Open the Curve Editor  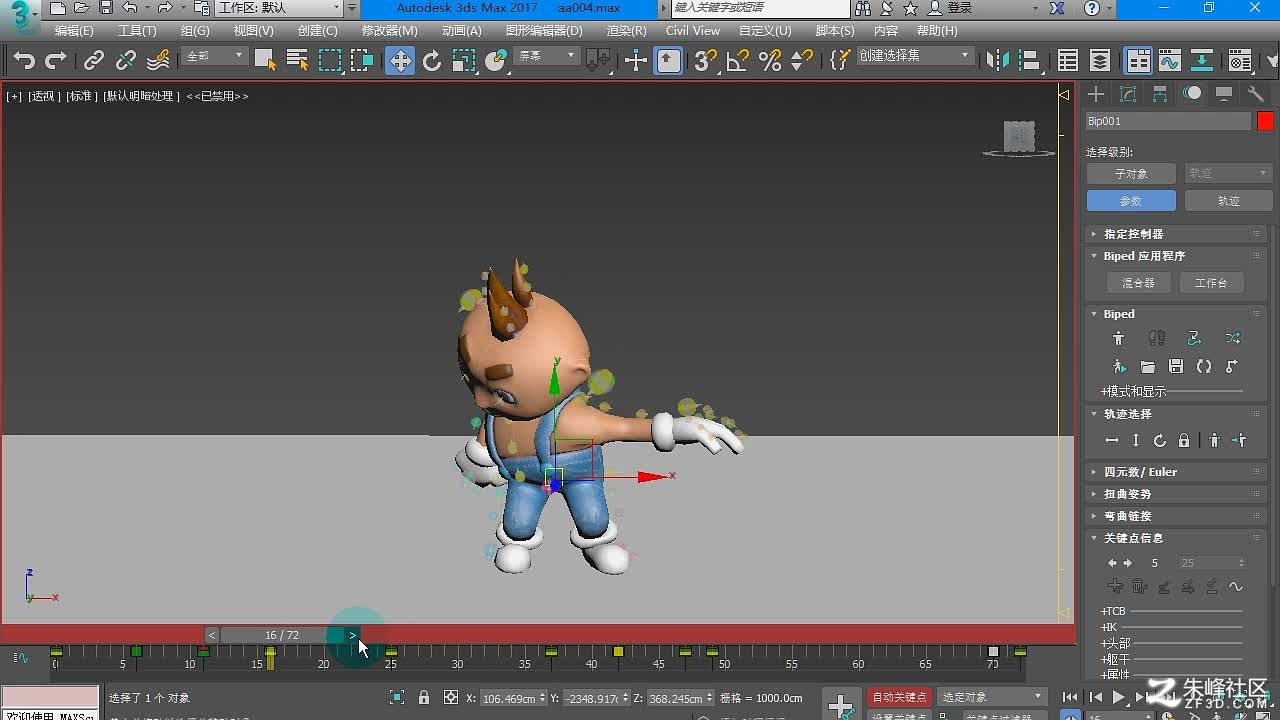click(x=1170, y=61)
